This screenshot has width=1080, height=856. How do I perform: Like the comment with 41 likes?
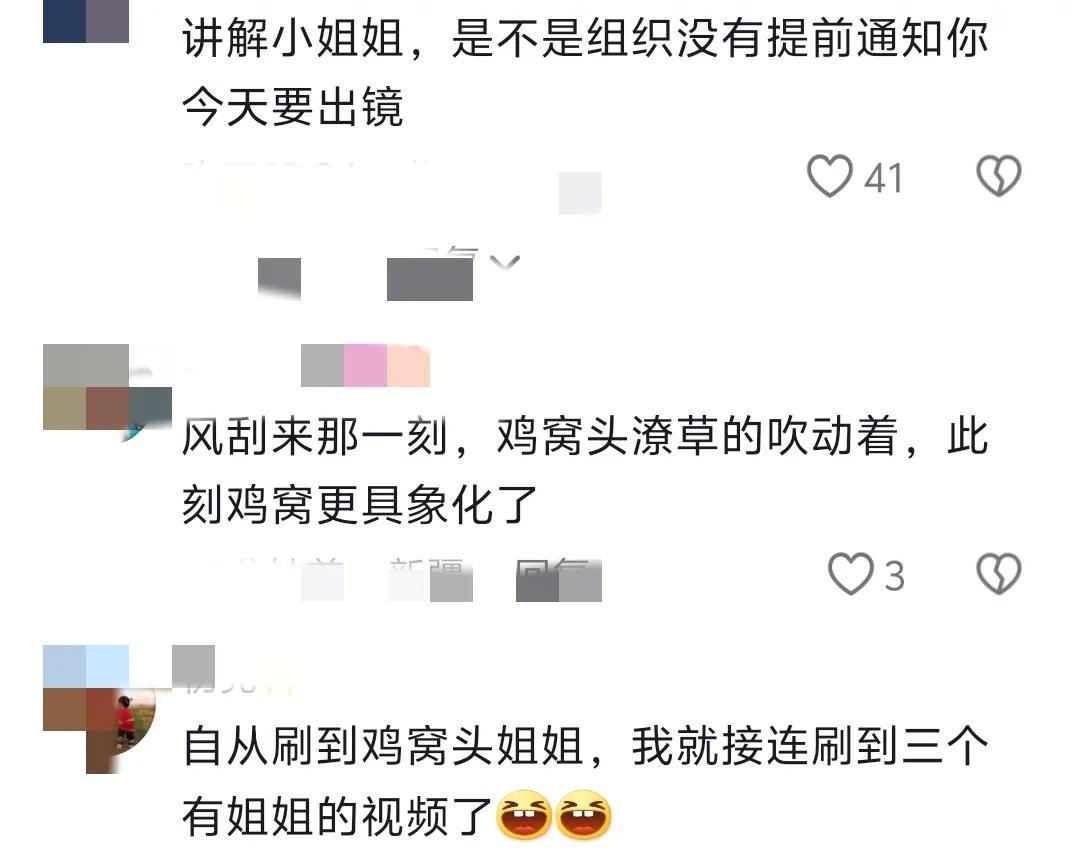pos(829,176)
